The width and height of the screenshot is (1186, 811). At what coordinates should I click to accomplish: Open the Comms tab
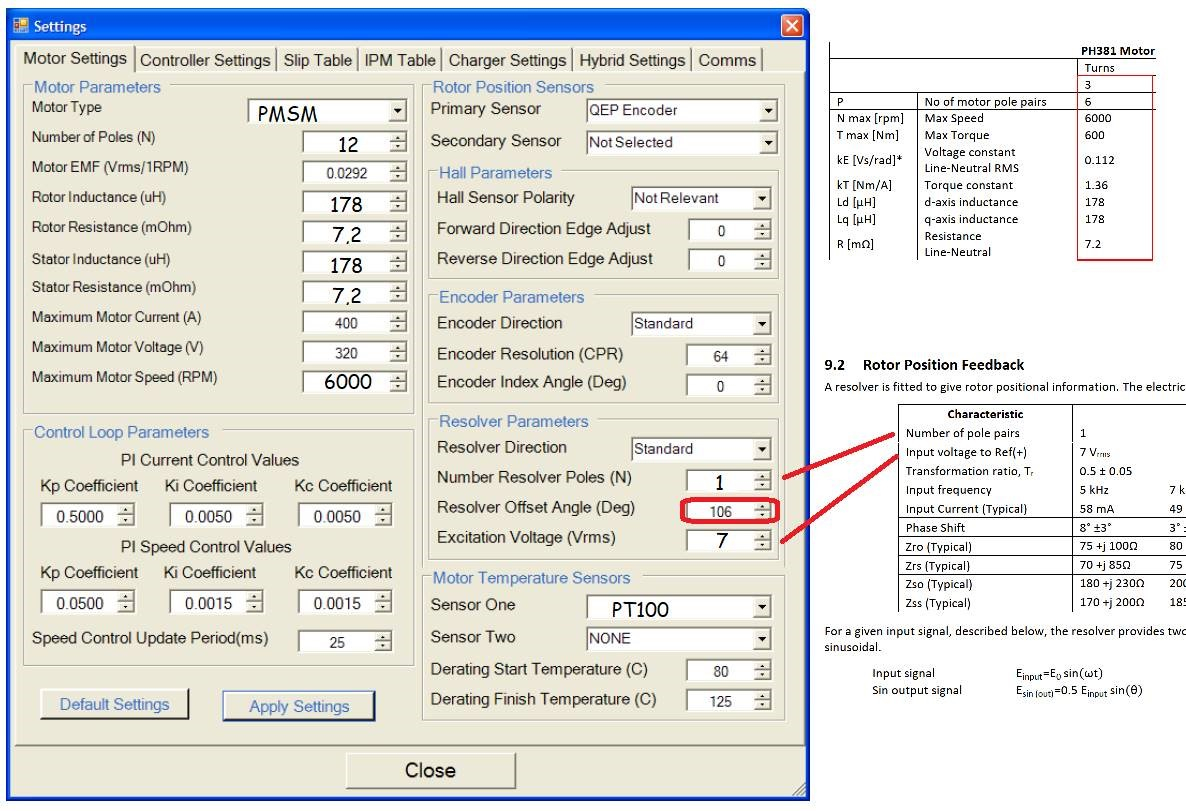coord(727,60)
